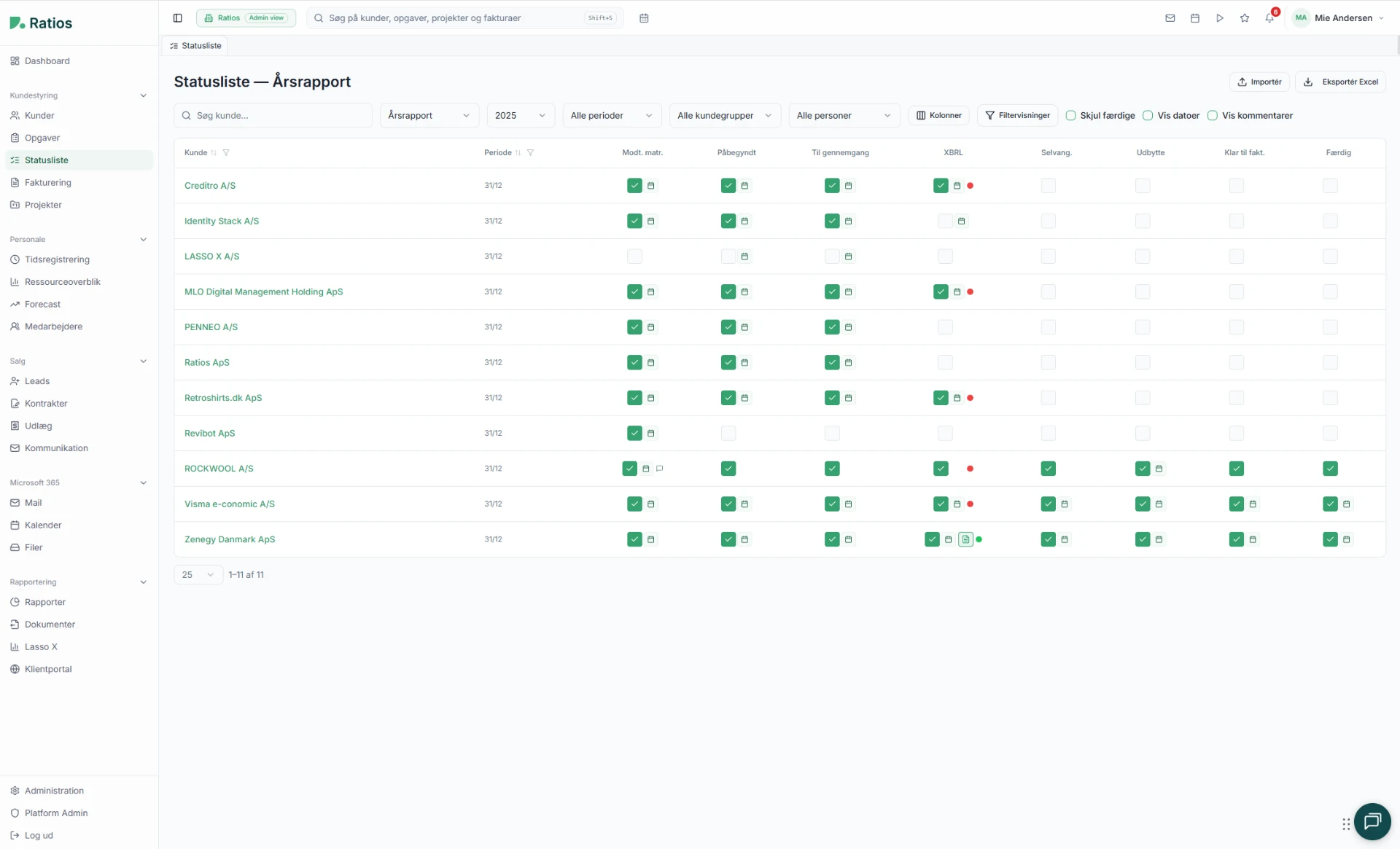Open the Alle personer dropdown

pyautogui.click(x=844, y=116)
